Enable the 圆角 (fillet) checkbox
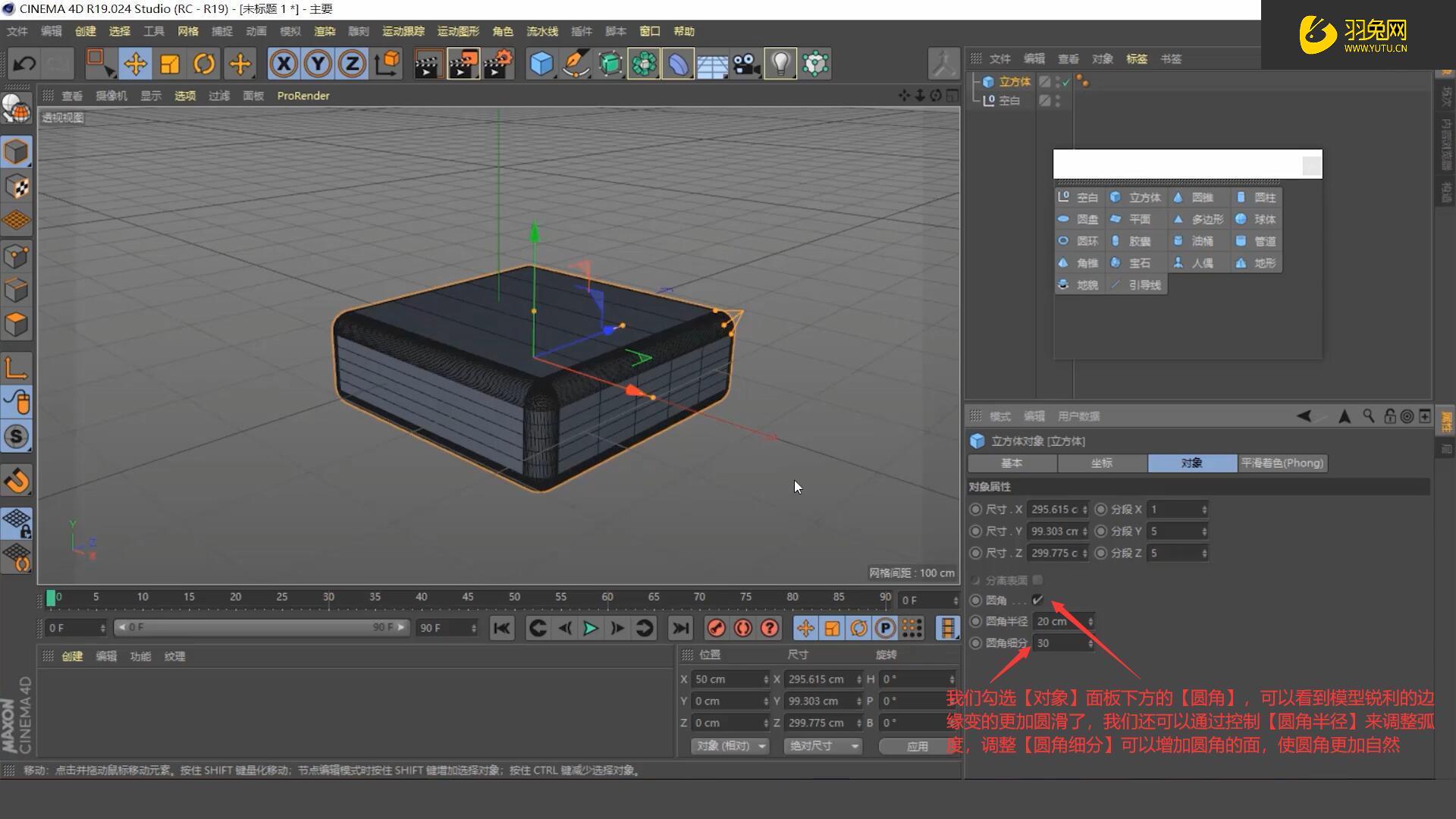Image resolution: width=1456 pixels, height=819 pixels. 1037,600
